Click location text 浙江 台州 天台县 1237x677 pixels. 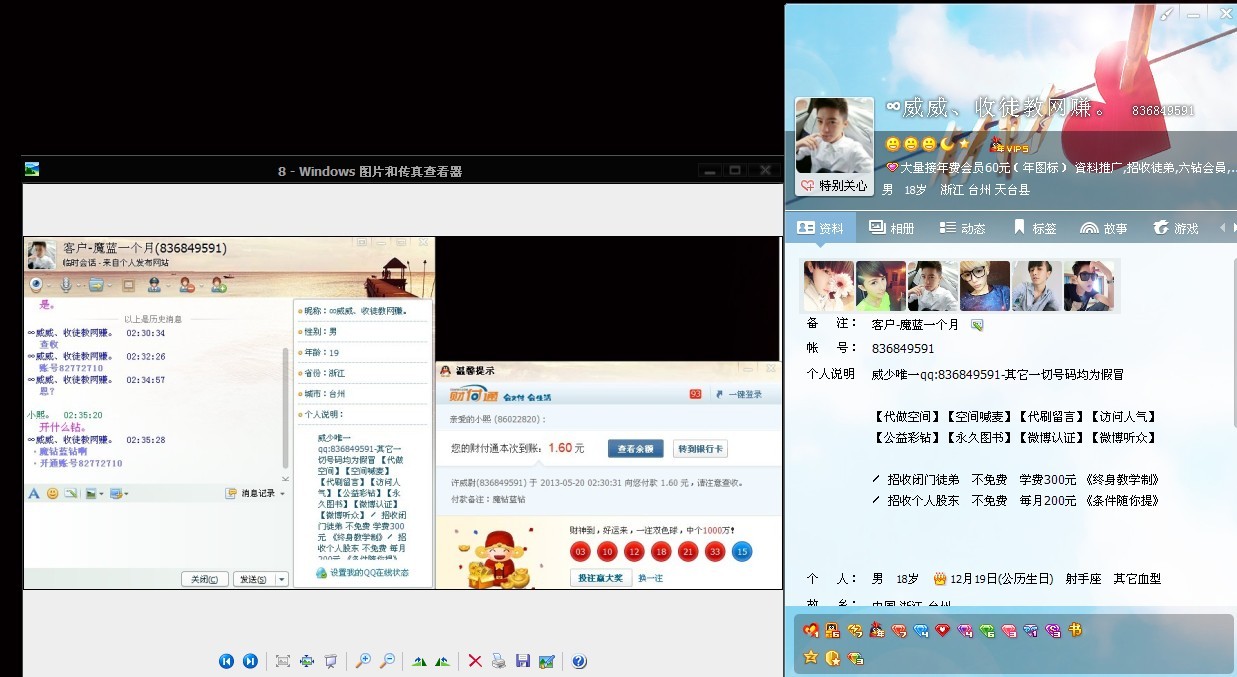tap(984, 189)
